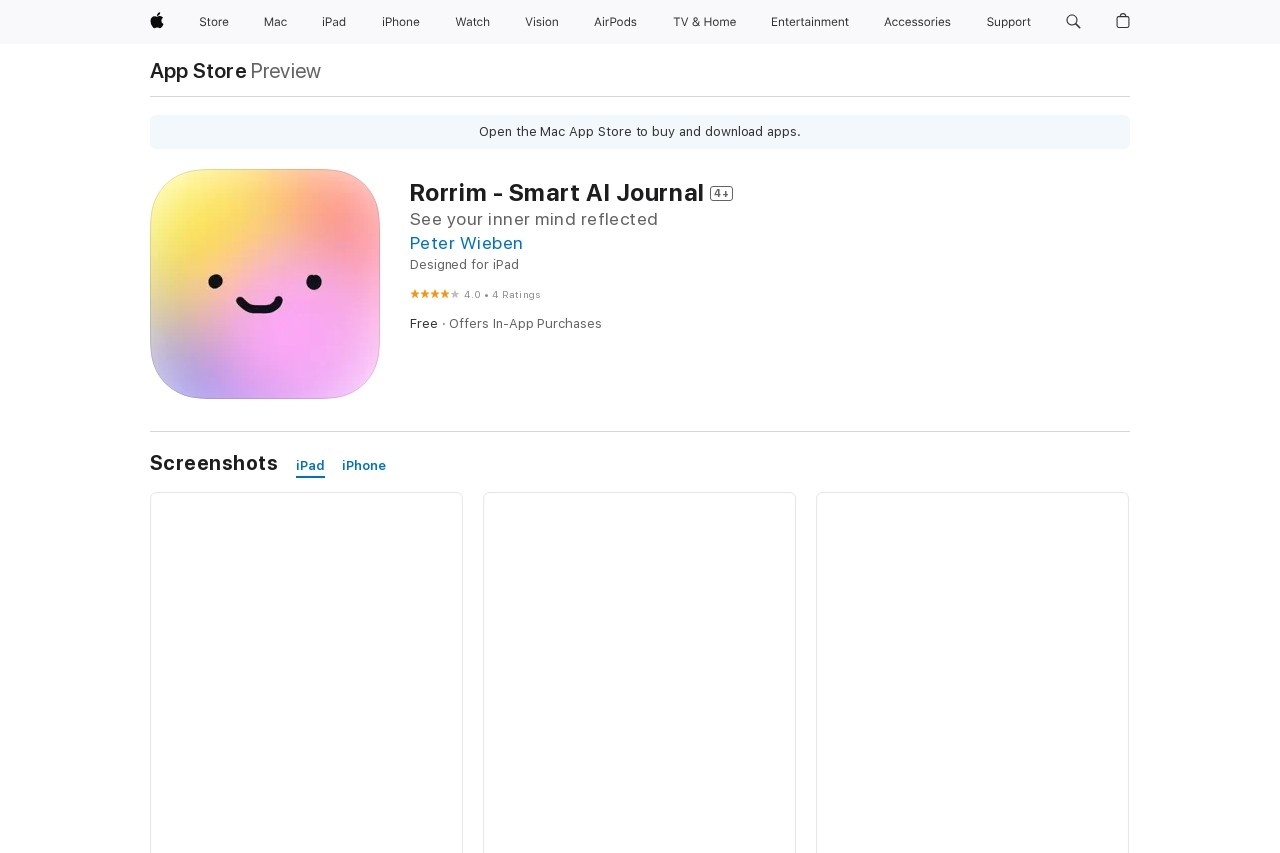1280x853 pixels.
Task: Select the iPad screenshots tab
Action: pos(310,466)
